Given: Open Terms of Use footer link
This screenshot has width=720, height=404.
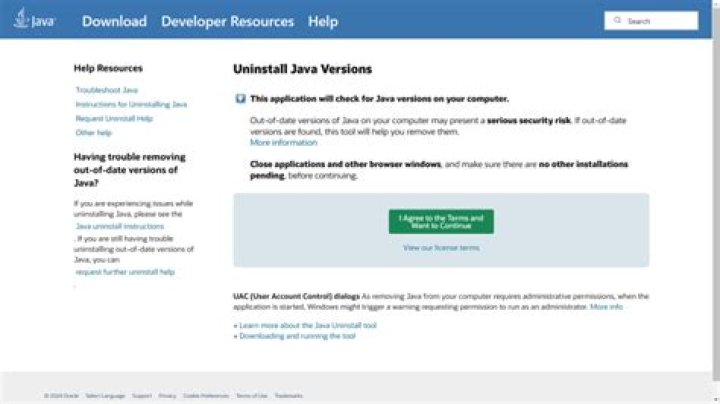Looking at the screenshot, I should (x=252, y=396).
